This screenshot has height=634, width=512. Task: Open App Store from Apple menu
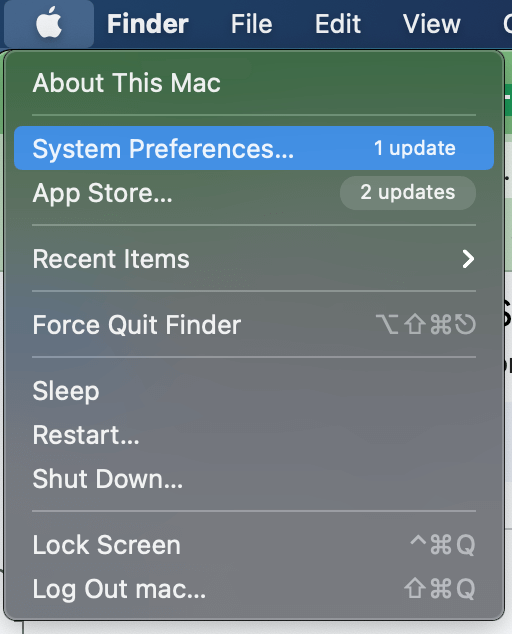[x=254, y=193]
